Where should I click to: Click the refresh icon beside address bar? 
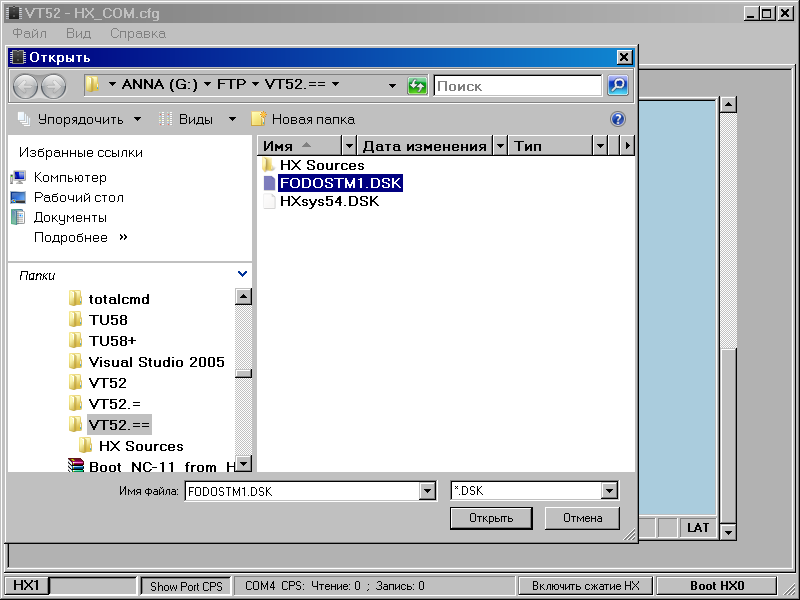pos(417,86)
